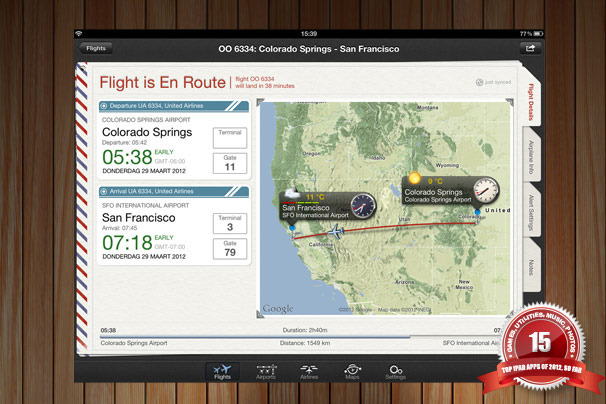Select the Airplane Info side tab
The image size is (606, 404).
(x=531, y=157)
